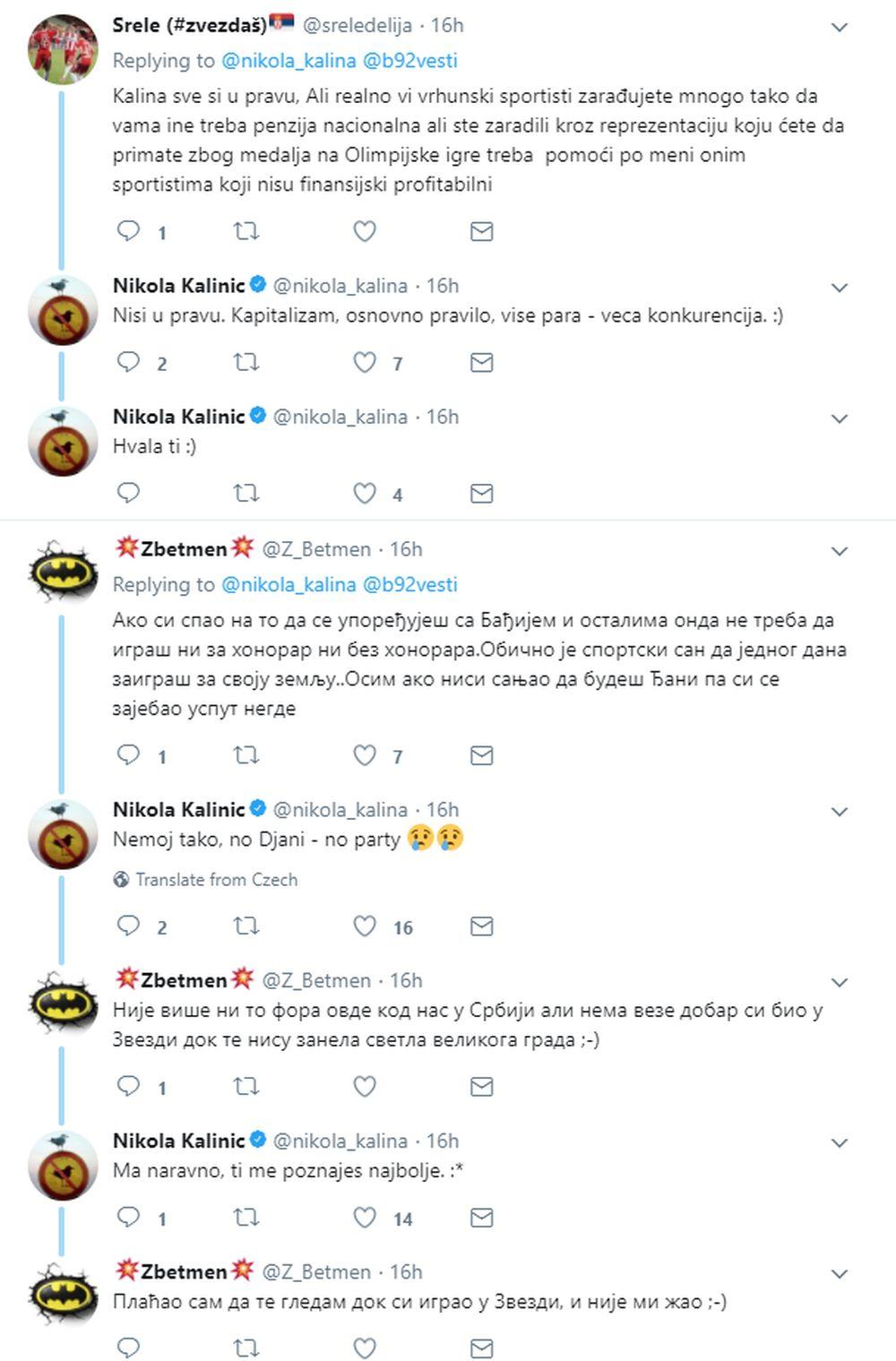
Task: Open Zbetmen's Batman profile picture on first tweet
Action: (62, 571)
